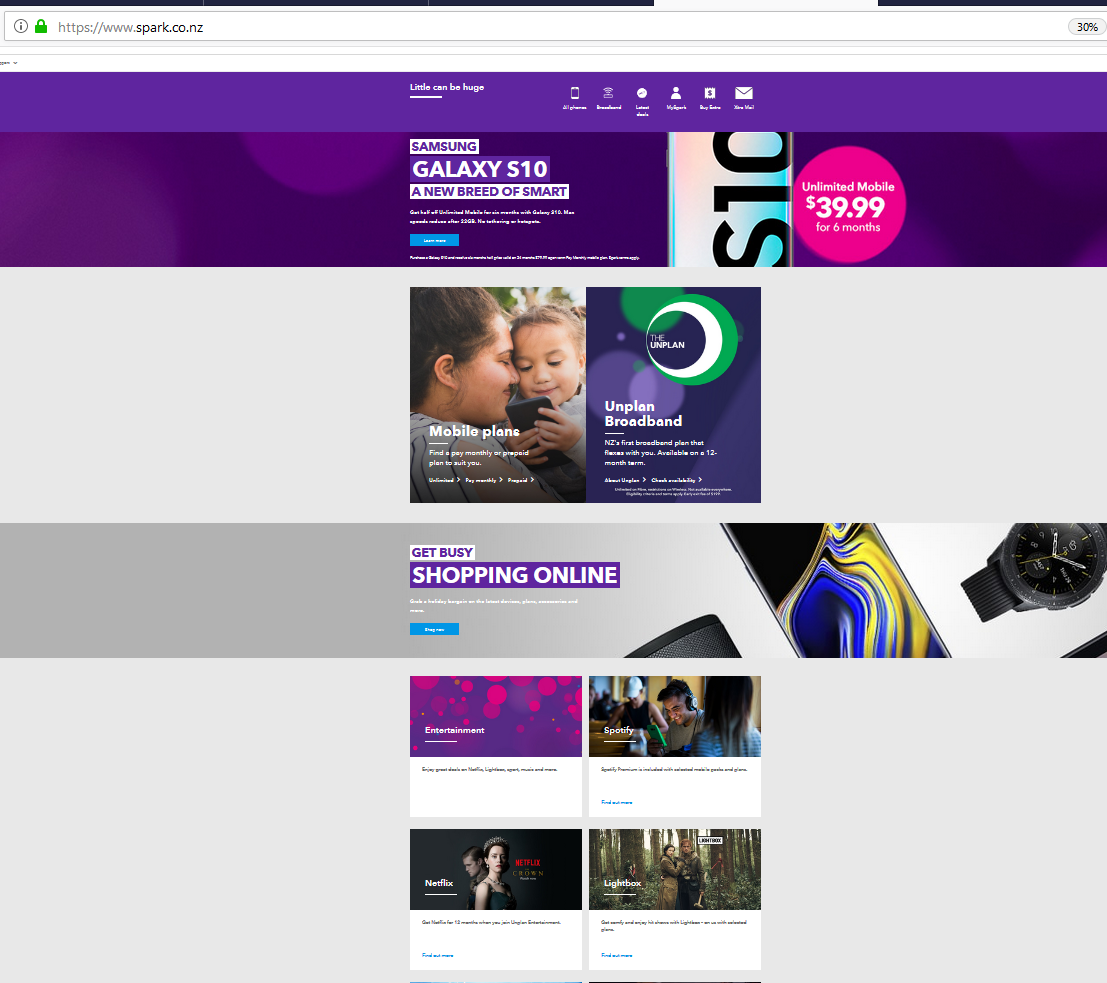The width and height of the screenshot is (1107, 983).
Task: Click Learn more on the Galaxy S10 banner
Action: [434, 240]
